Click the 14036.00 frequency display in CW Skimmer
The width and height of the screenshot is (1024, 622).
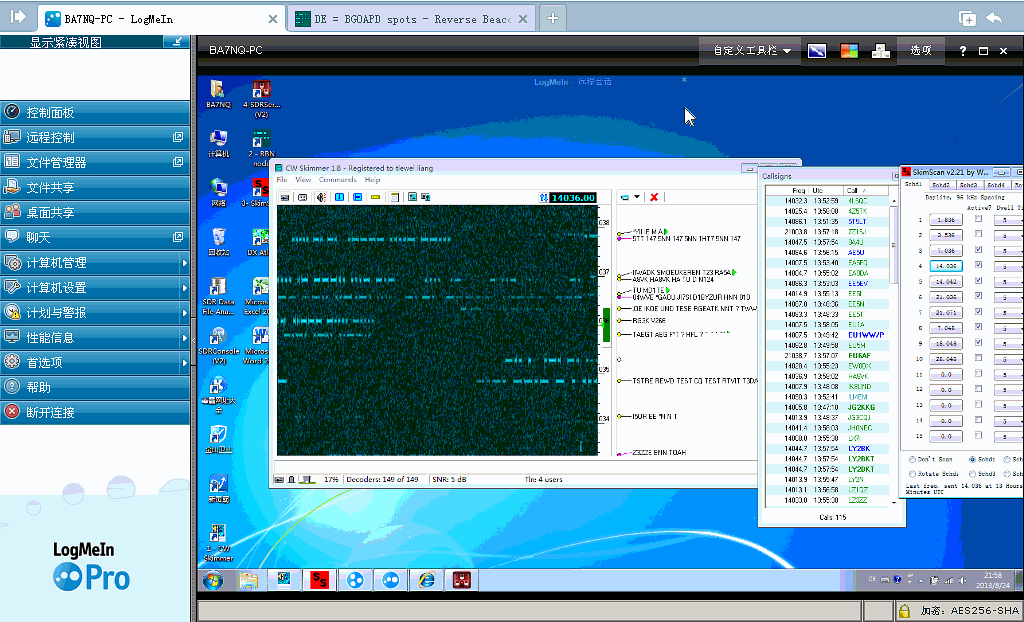(x=573, y=197)
